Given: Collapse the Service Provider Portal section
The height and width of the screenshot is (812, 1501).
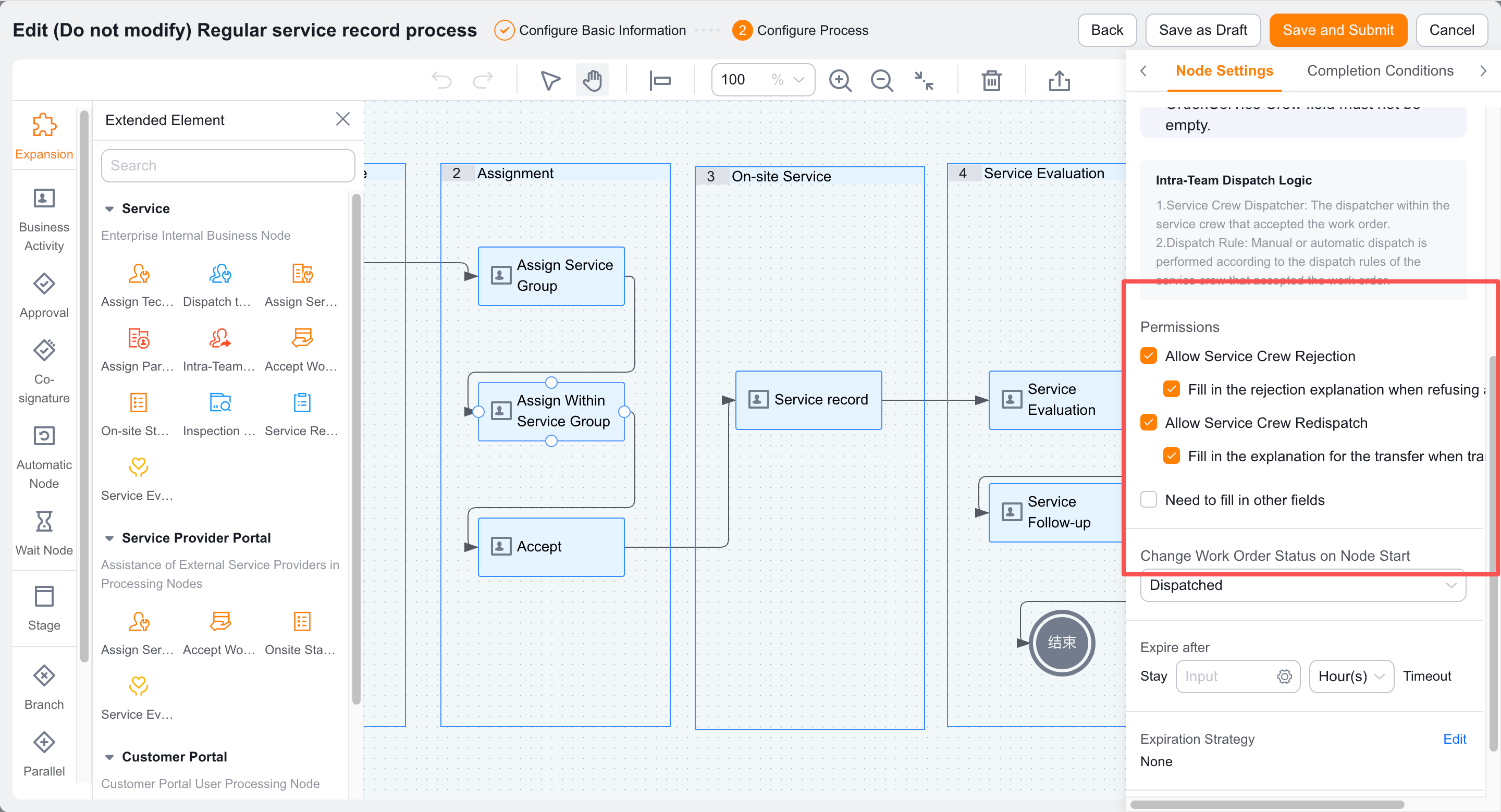Looking at the screenshot, I should pos(109,538).
